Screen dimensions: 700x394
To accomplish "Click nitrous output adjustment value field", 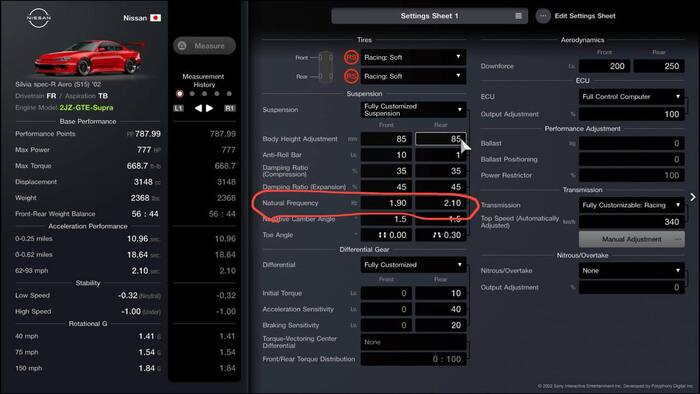I will (x=632, y=288).
